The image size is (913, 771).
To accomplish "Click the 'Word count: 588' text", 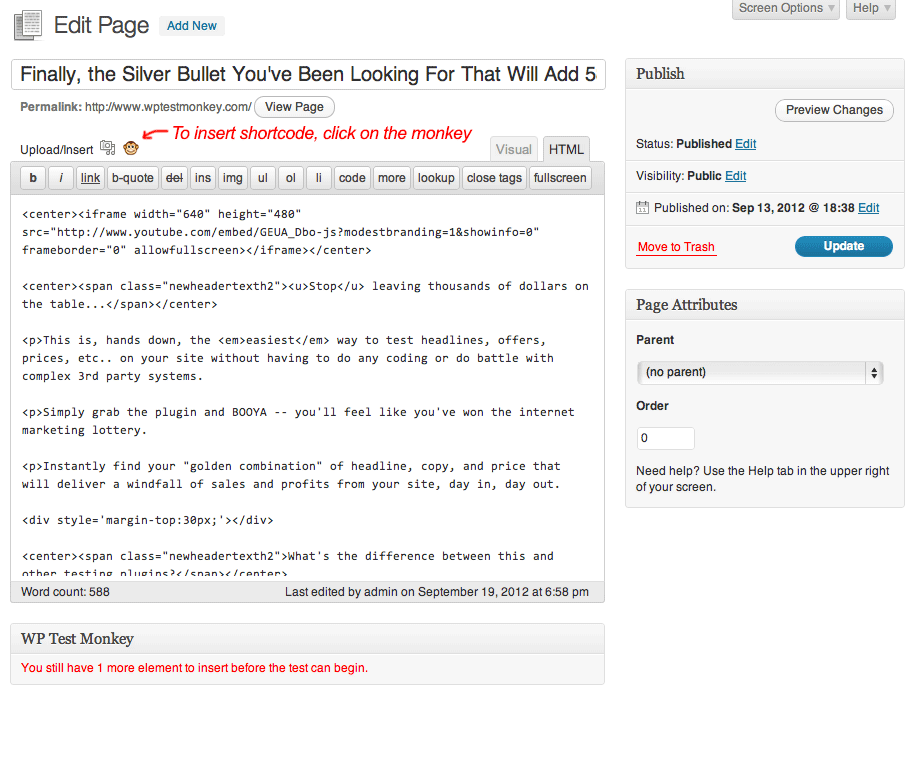I will click(x=65, y=592).
